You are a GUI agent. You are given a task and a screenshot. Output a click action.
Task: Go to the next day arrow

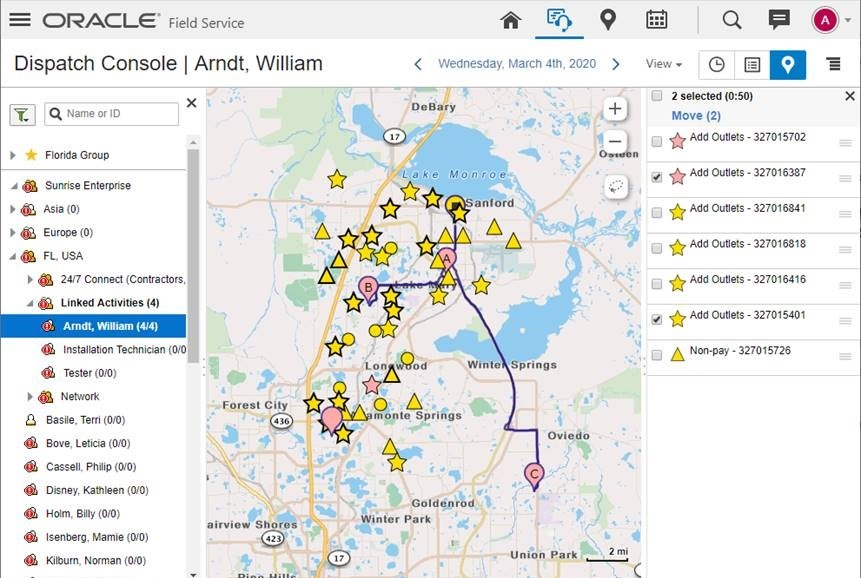click(x=616, y=64)
